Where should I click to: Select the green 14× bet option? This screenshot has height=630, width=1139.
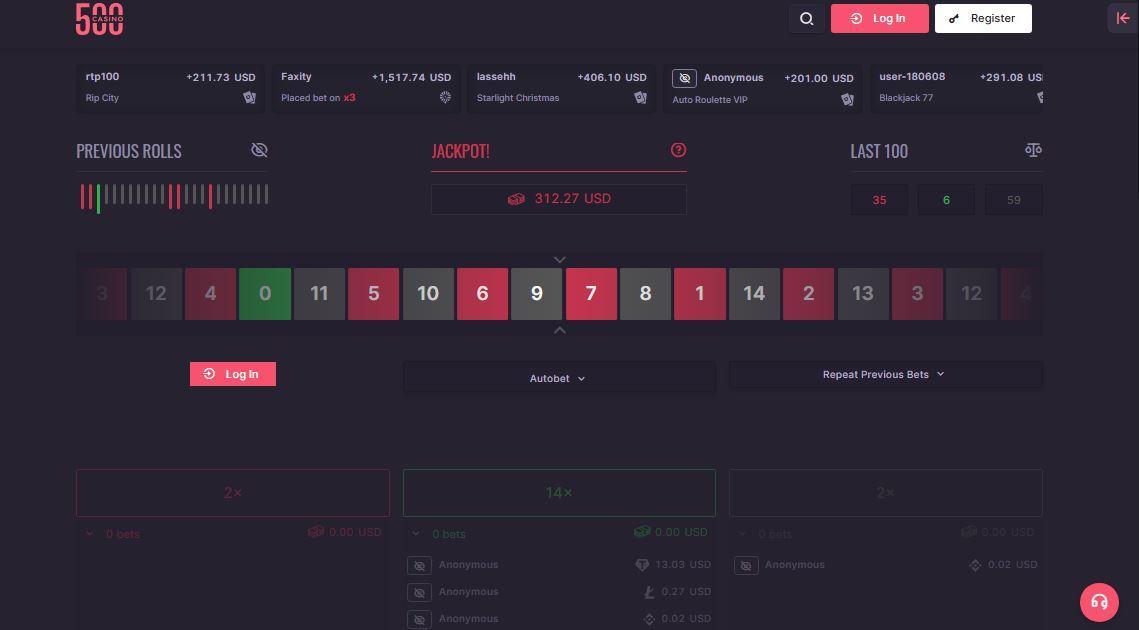tap(559, 493)
